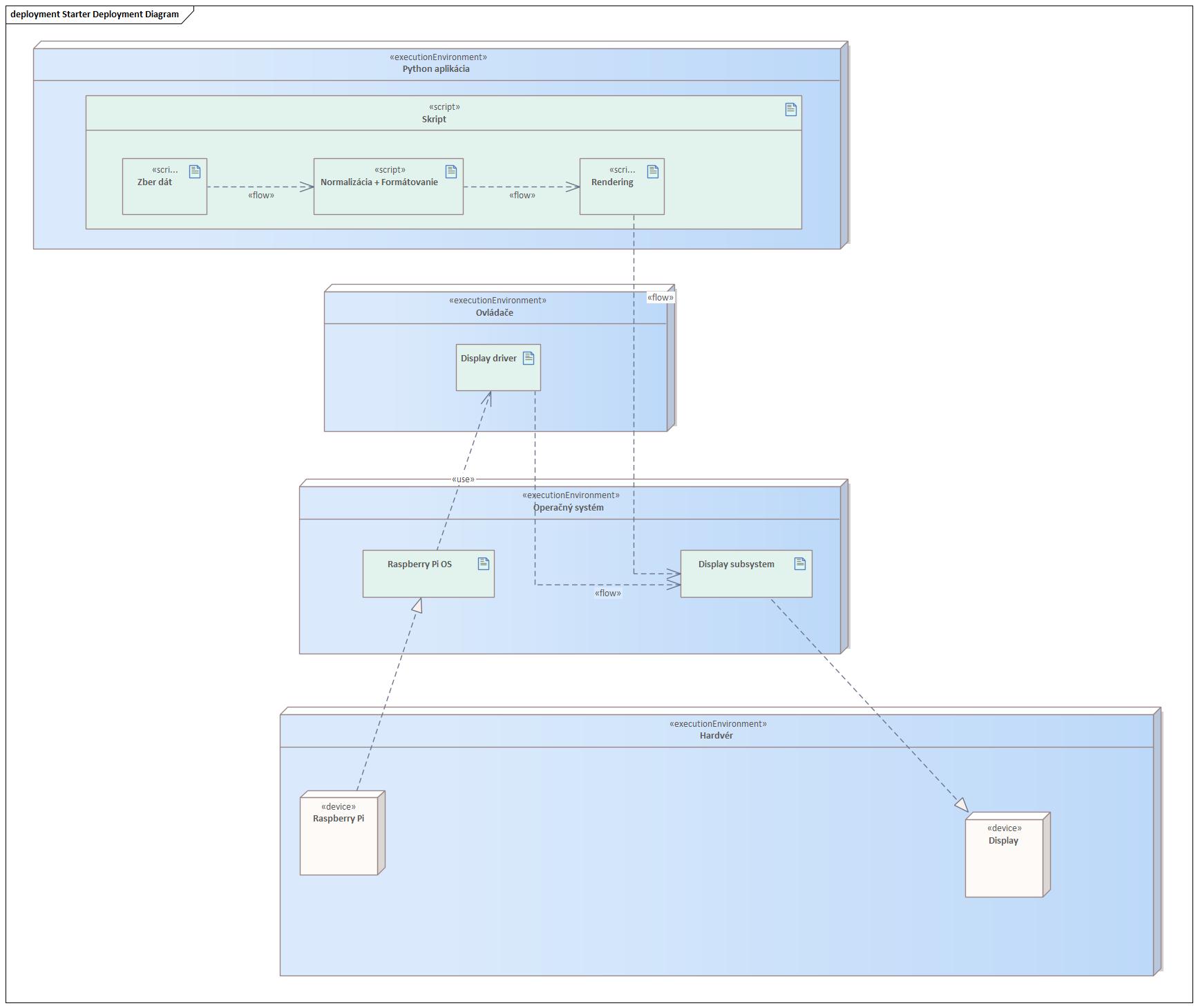
Task: Click the Zber dát script name
Action: click(x=155, y=182)
